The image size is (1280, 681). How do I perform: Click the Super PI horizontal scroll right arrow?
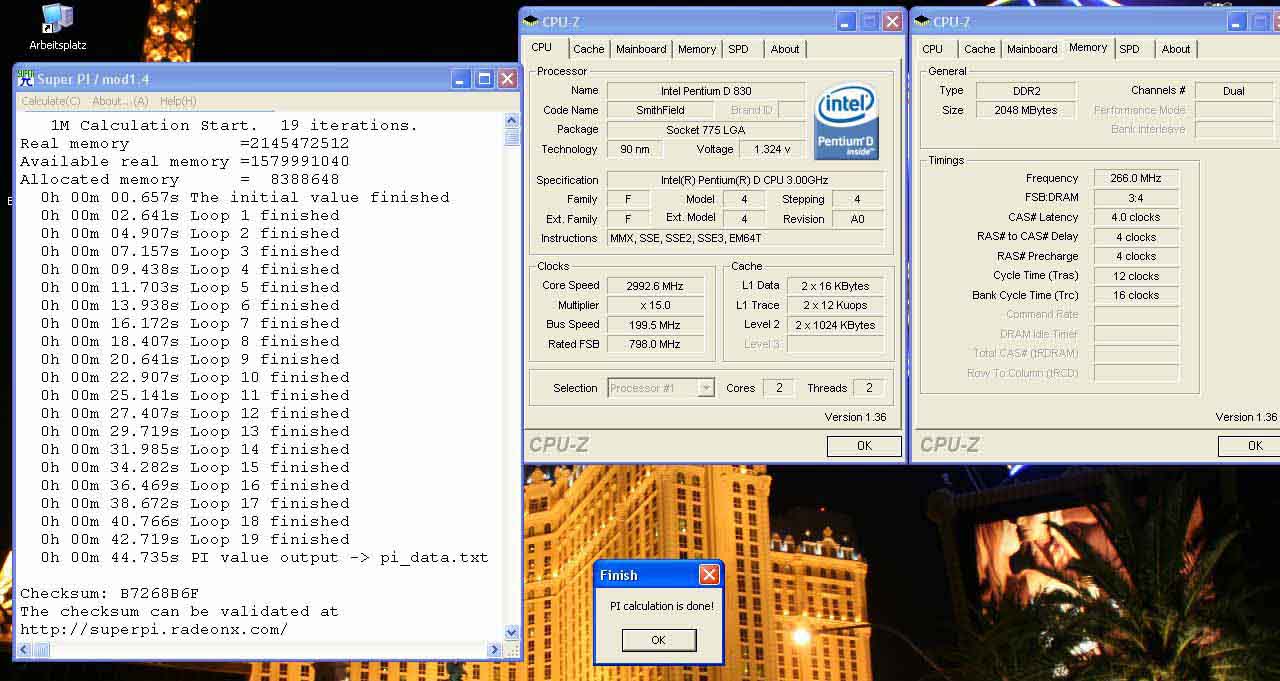pyautogui.click(x=494, y=650)
